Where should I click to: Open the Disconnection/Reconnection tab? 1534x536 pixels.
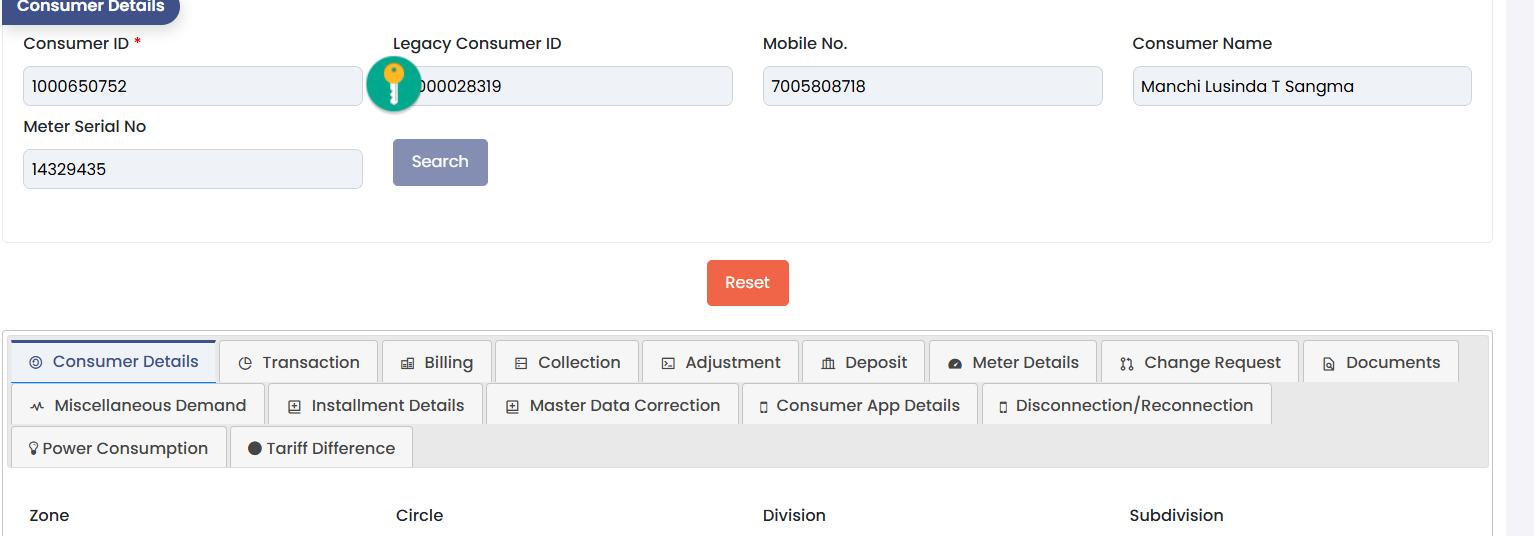coord(1126,405)
